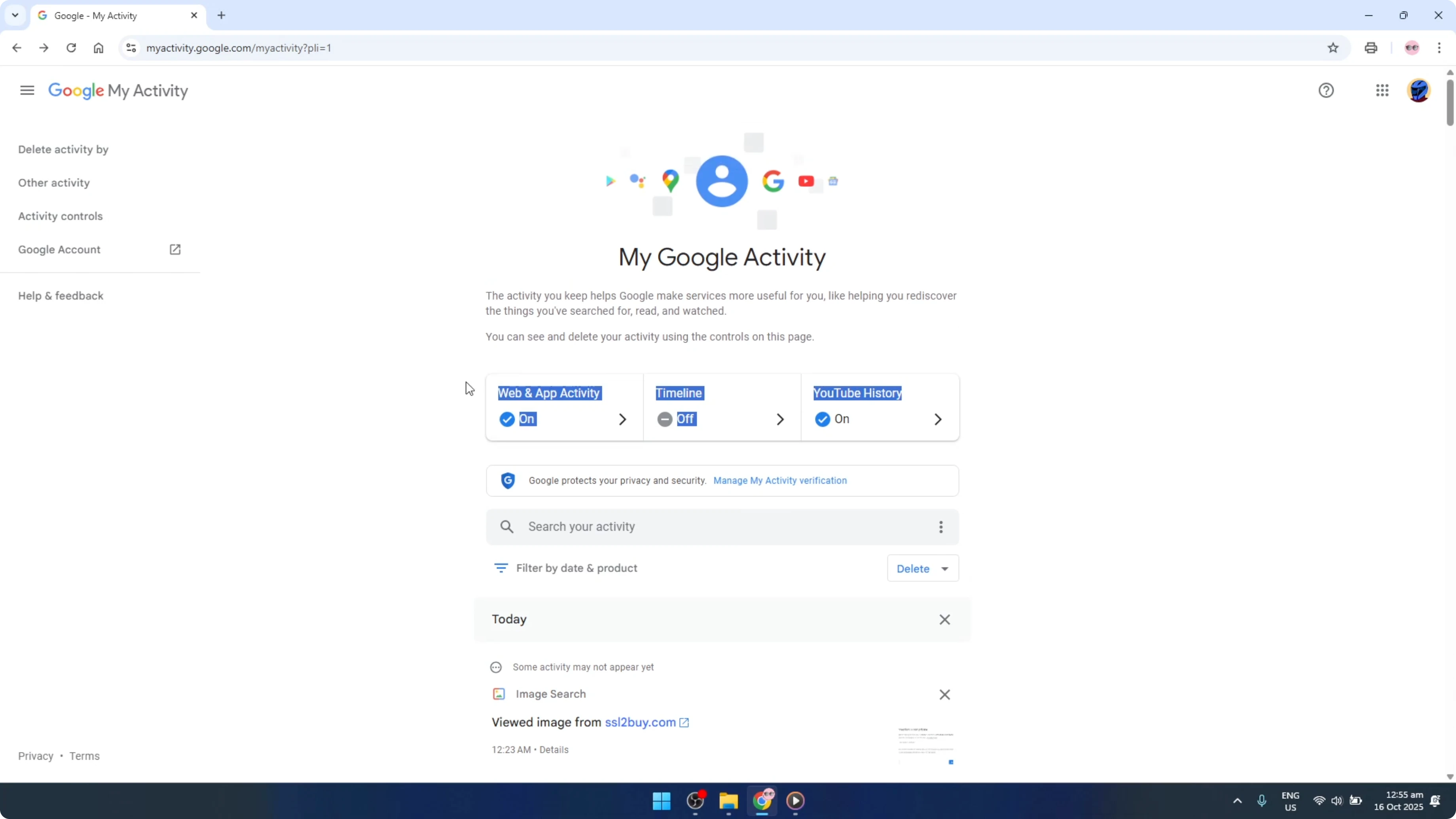Image resolution: width=1456 pixels, height=819 pixels.
Task: Open the Delete dropdown
Action: [922, 568]
